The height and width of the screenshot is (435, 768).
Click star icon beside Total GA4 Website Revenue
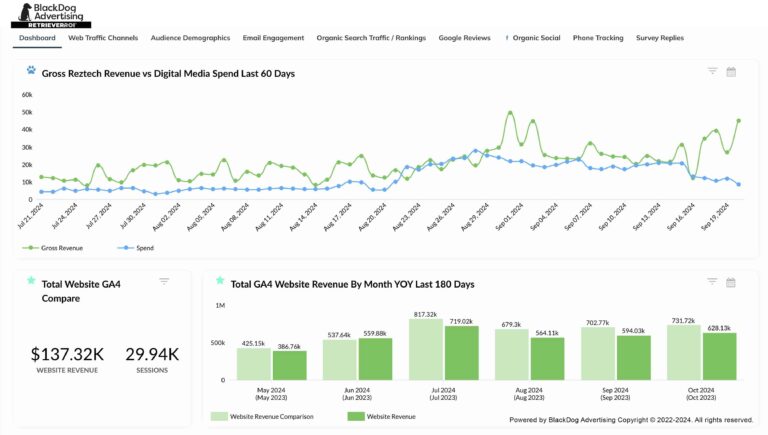(x=220, y=281)
